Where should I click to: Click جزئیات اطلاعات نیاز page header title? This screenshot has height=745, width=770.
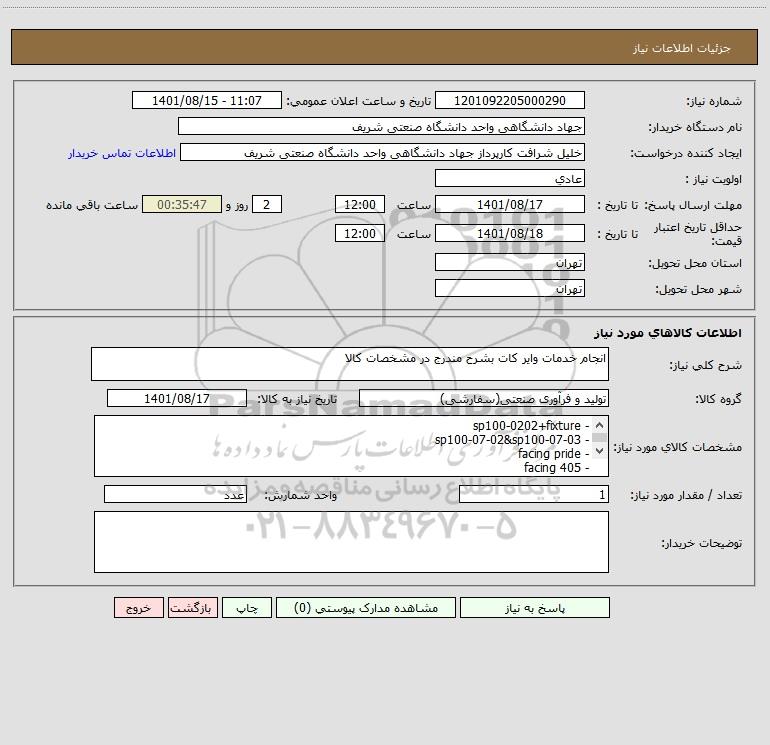click(x=682, y=48)
